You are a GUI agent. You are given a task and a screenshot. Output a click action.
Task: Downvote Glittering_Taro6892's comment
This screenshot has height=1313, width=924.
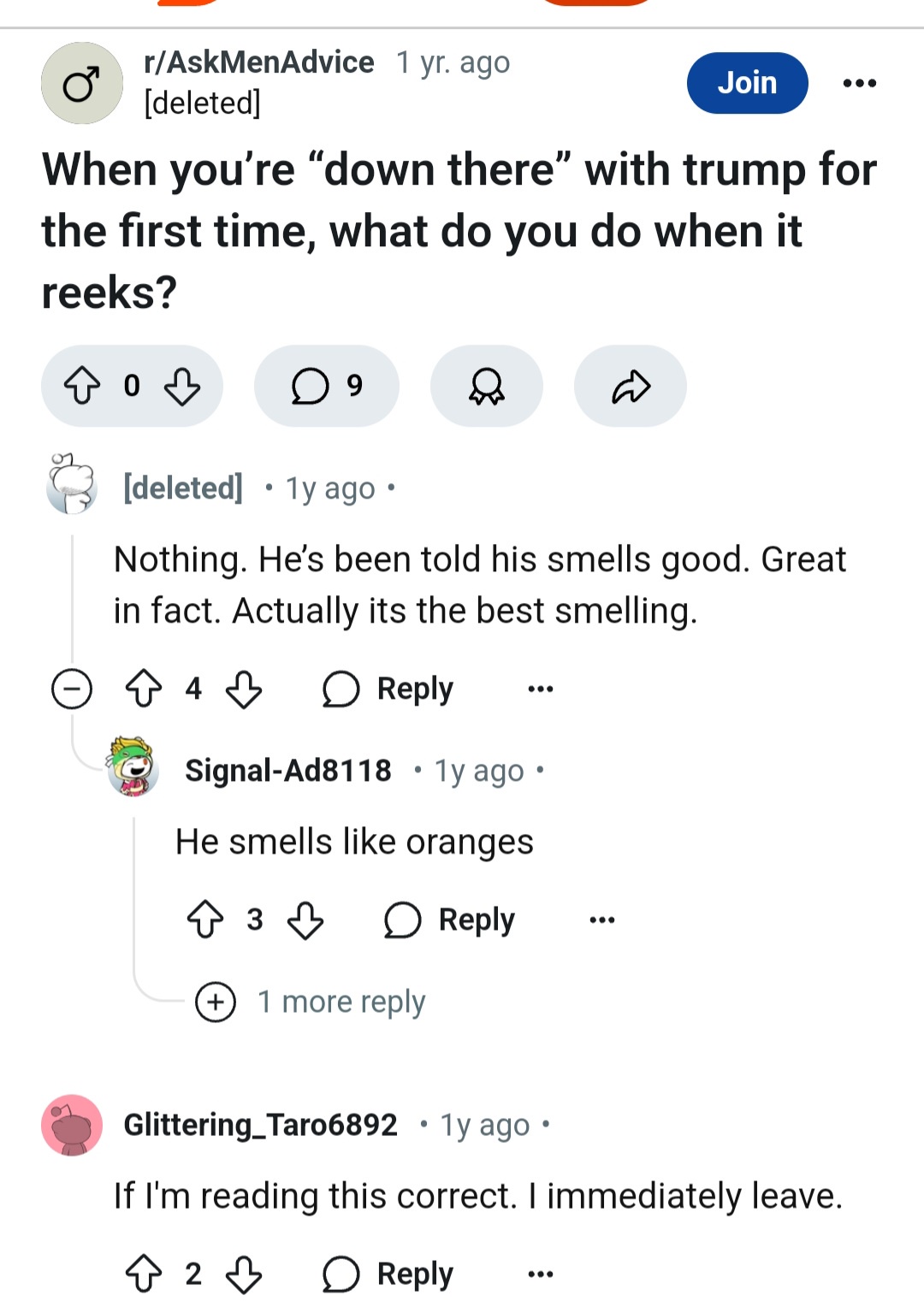(x=244, y=1274)
